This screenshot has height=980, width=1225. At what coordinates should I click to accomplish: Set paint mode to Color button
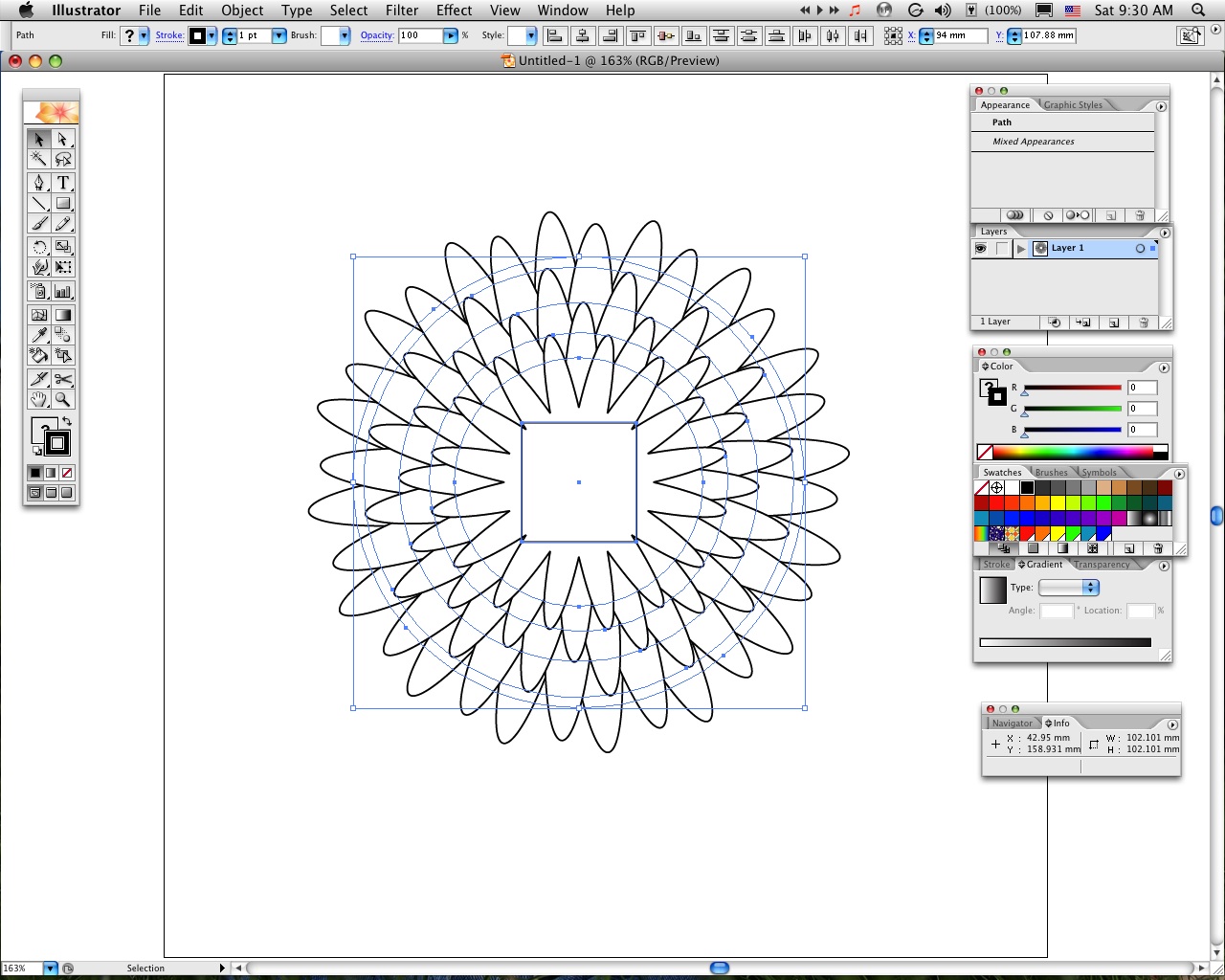(x=35, y=473)
